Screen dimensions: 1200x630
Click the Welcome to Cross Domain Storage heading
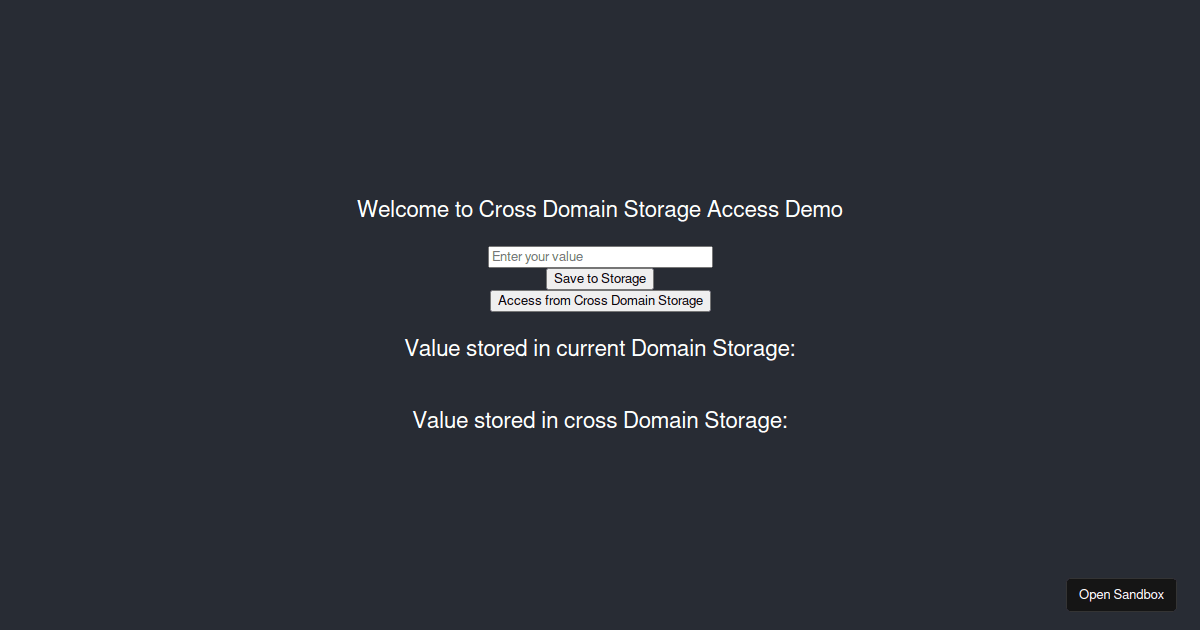pos(600,209)
